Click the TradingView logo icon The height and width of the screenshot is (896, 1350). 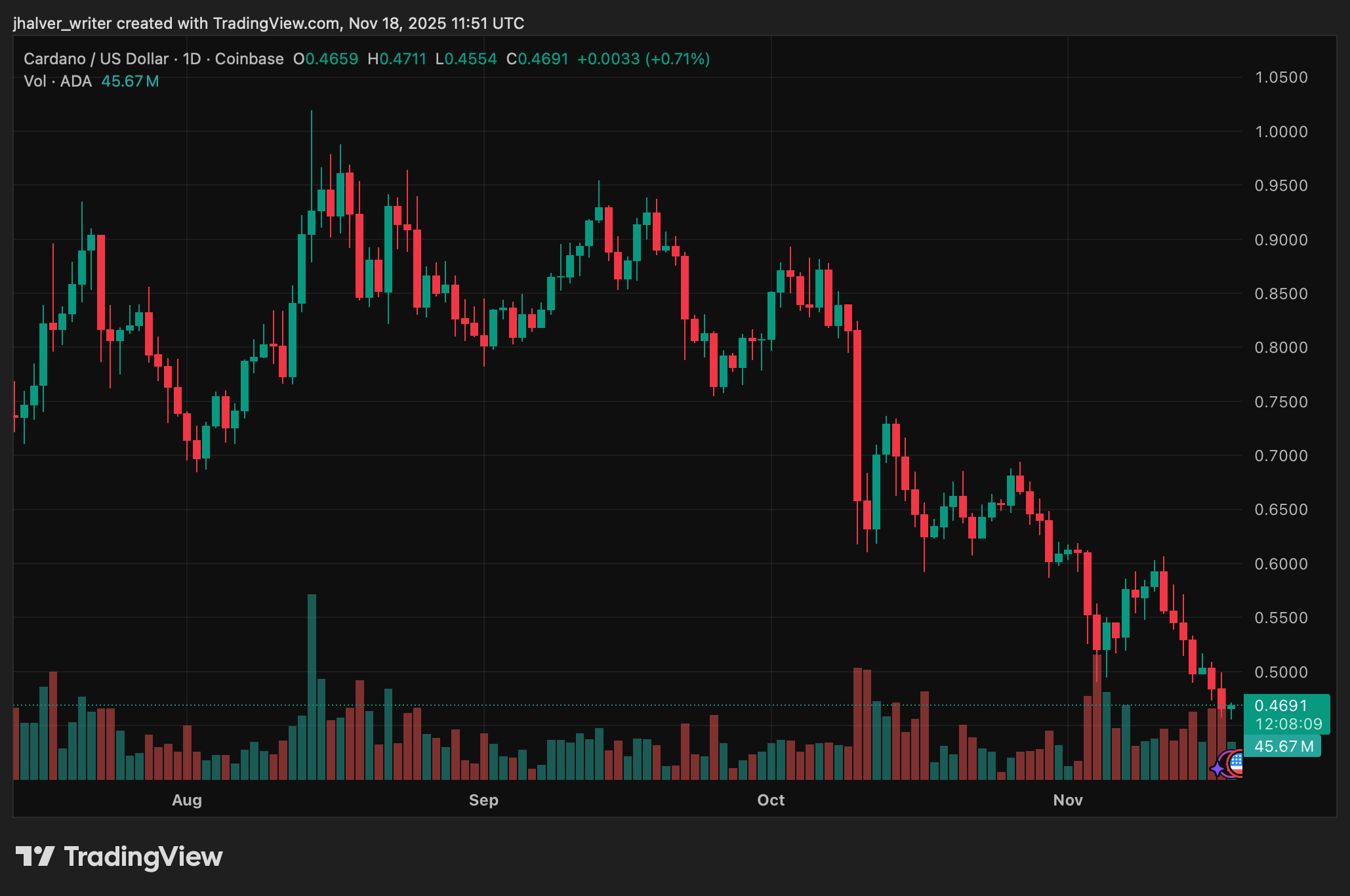tap(35, 857)
